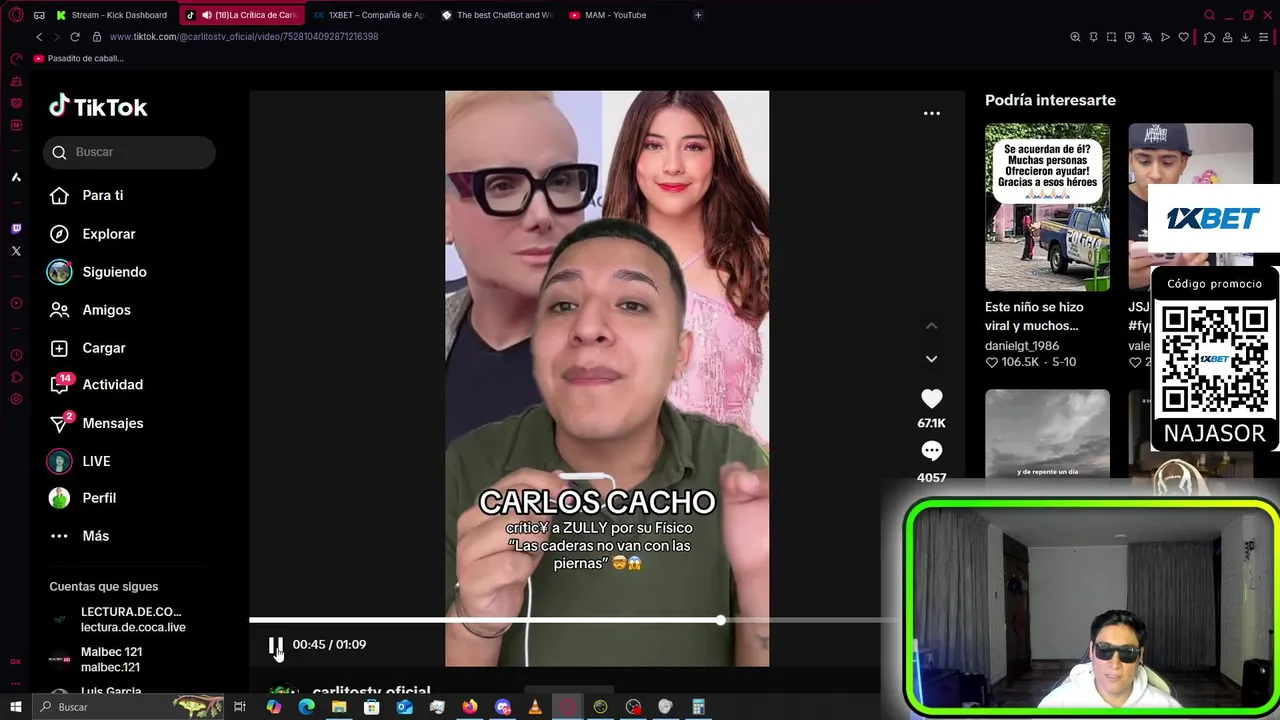
Task: Switch to The best ChatBot tab
Action: coord(497,15)
